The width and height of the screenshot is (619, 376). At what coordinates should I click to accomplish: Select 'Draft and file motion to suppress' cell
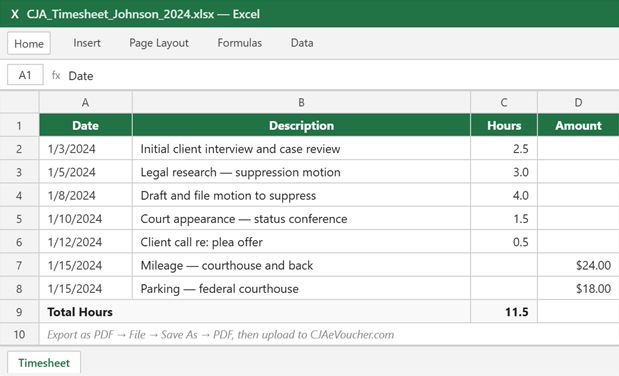coord(301,195)
